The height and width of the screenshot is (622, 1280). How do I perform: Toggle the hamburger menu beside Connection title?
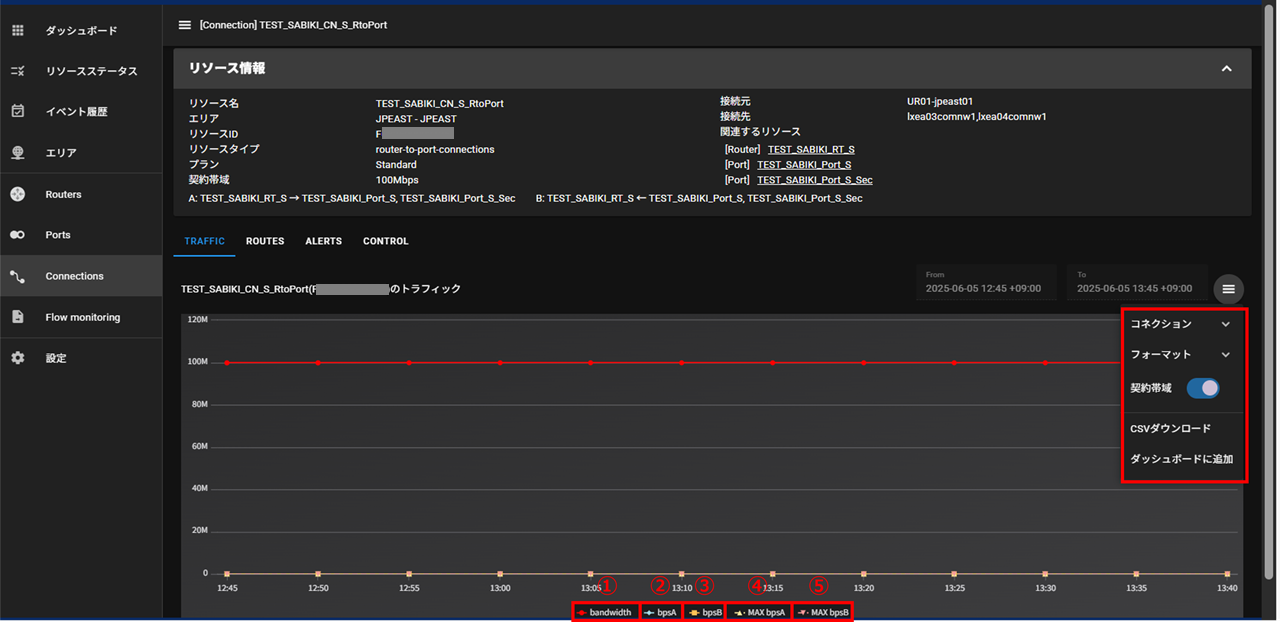point(184,25)
